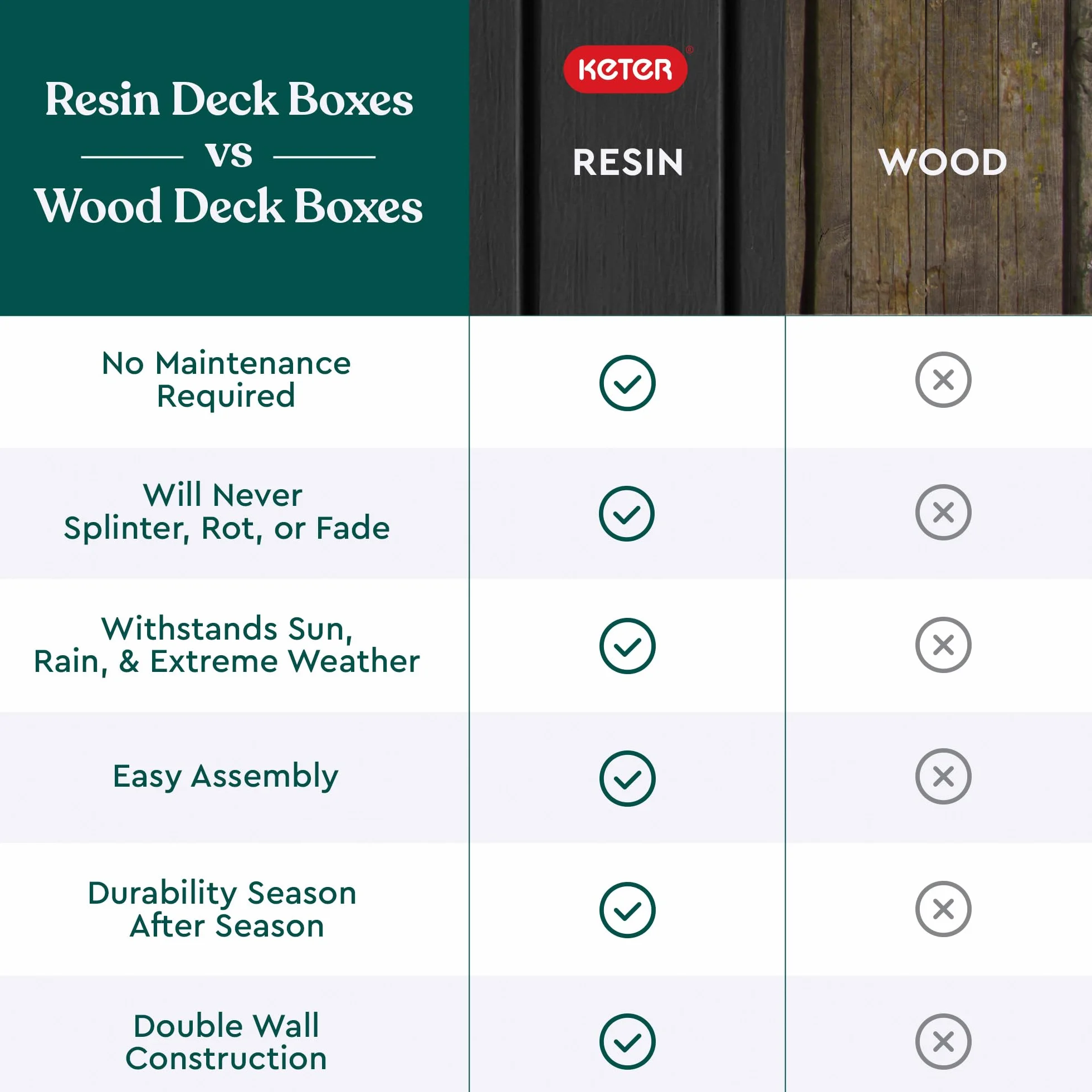This screenshot has width=1092, height=1092.
Task: Click the wood X icon for Extreme Weather row
Action: pos(943,645)
